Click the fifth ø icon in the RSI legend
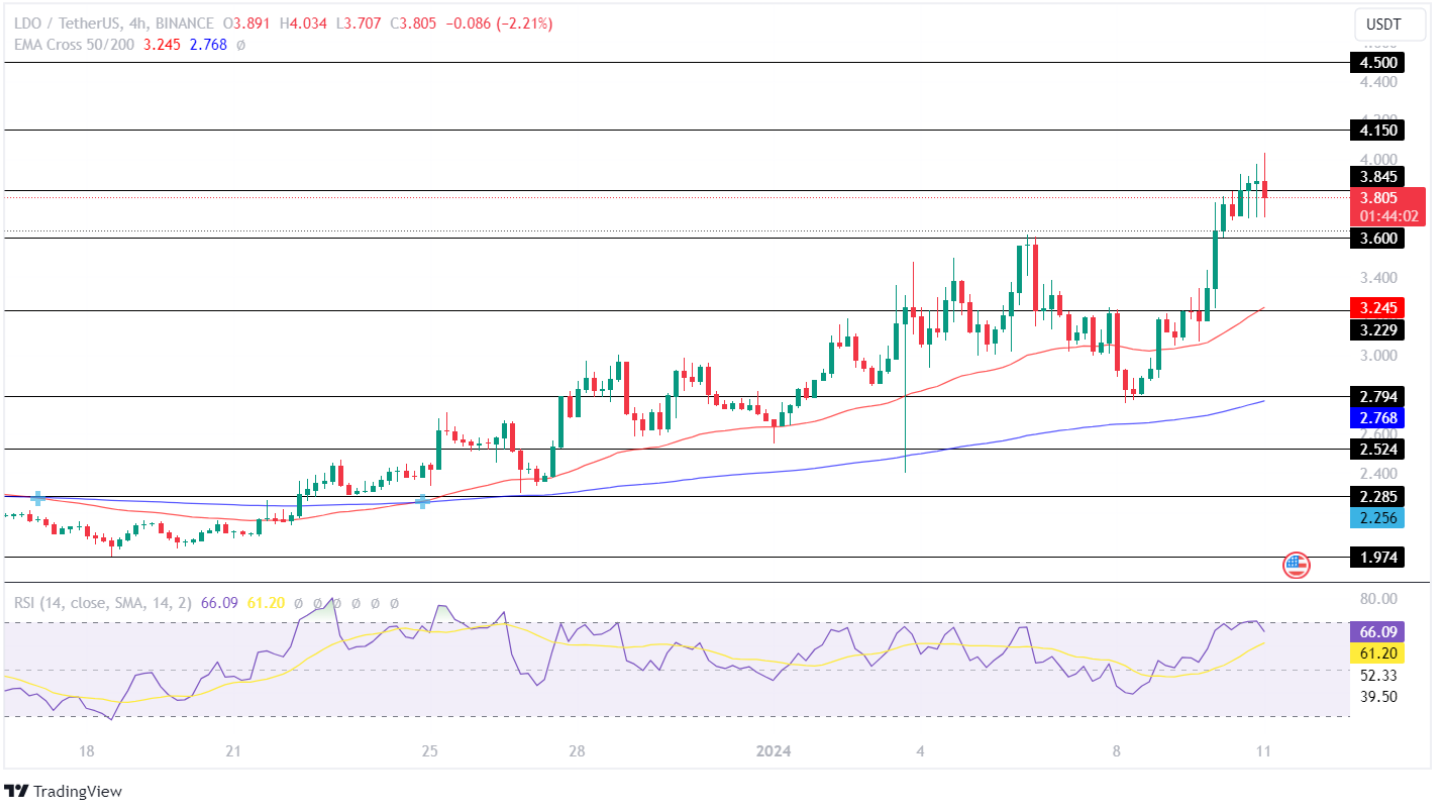This screenshot has height=803, width=1435. (375, 602)
